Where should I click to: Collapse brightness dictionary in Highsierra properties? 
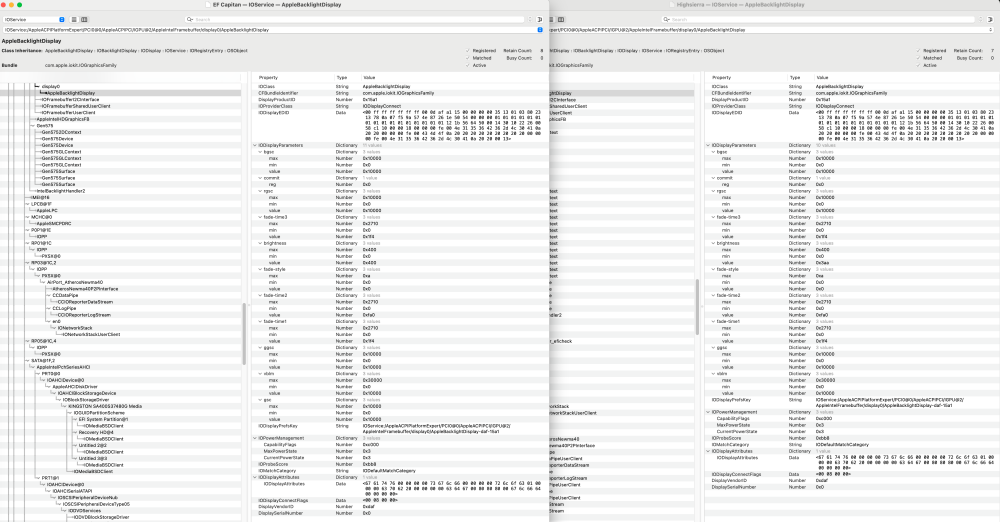pos(714,243)
